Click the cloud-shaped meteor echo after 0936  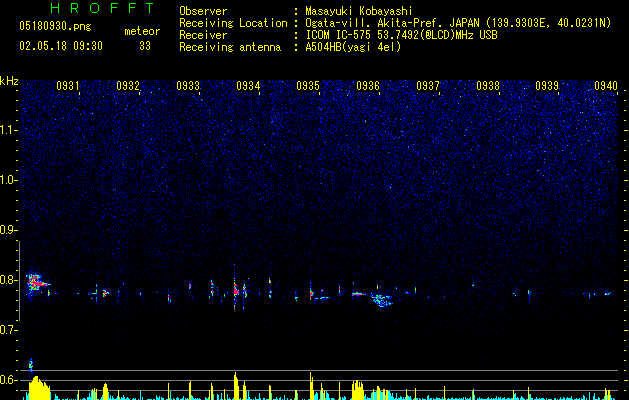click(x=381, y=300)
